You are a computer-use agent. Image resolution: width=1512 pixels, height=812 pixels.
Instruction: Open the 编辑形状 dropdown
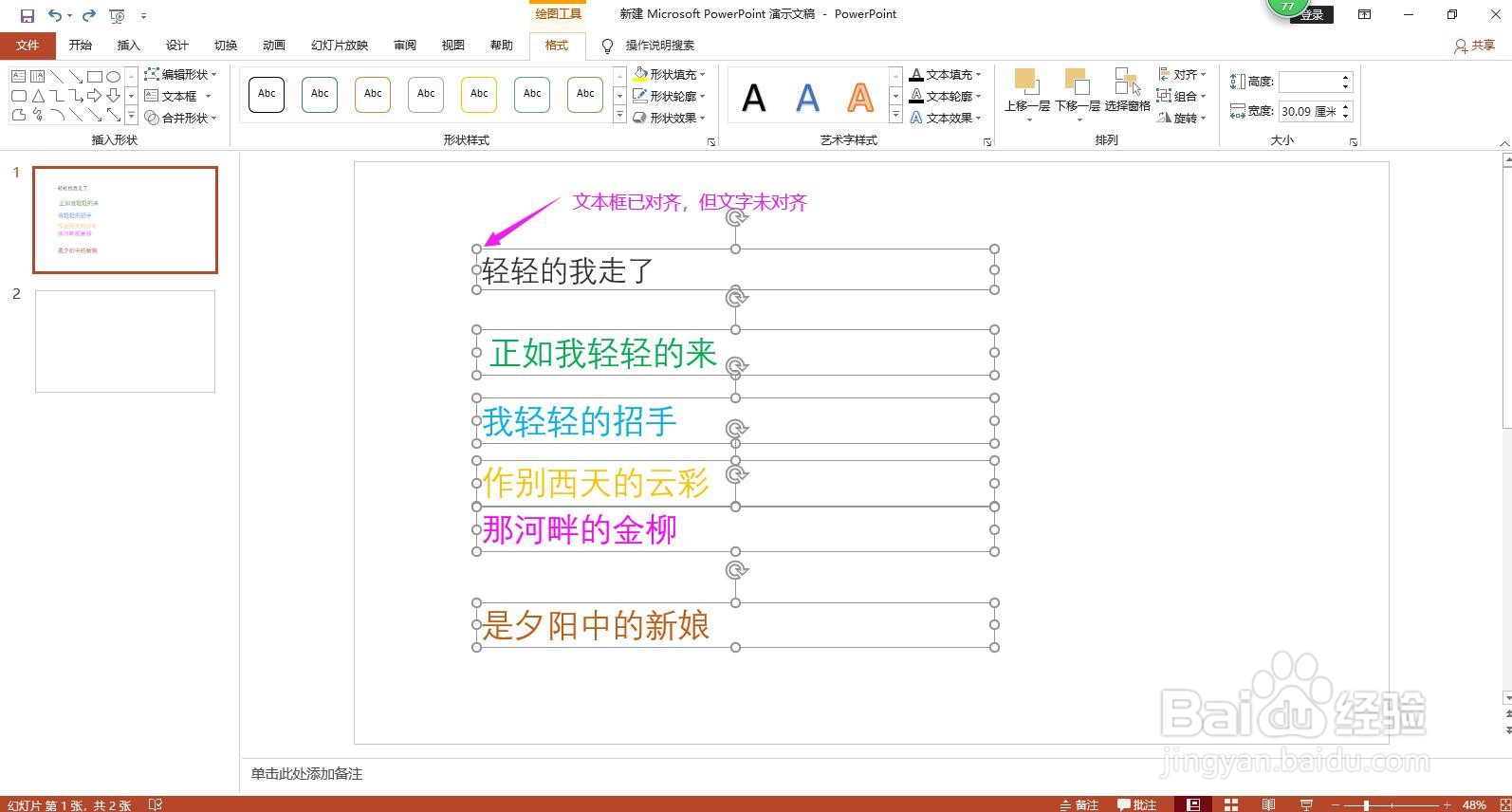pos(180,74)
